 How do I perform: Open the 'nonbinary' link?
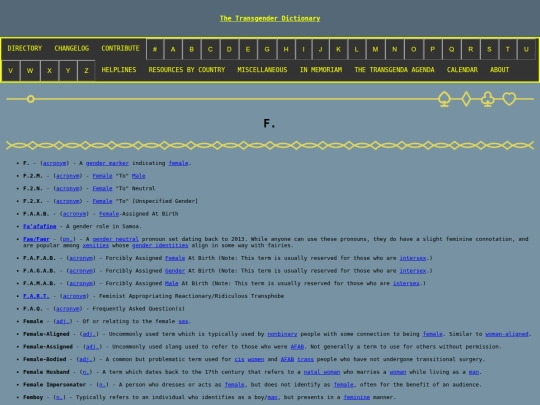pyautogui.click(x=282, y=334)
